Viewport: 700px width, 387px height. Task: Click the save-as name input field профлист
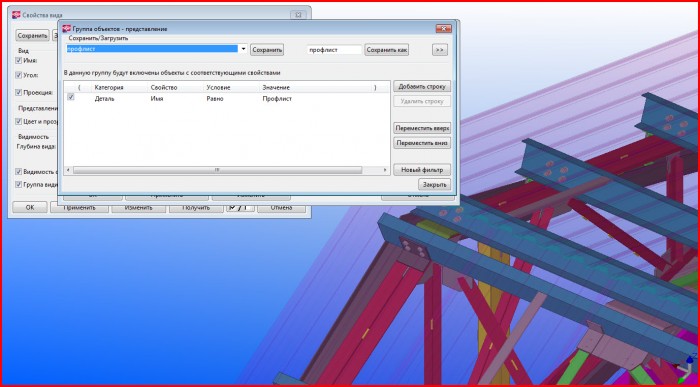point(334,50)
